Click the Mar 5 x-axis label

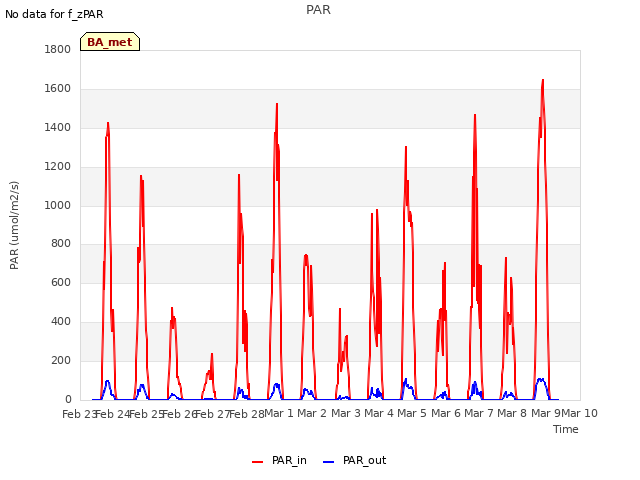[412, 413]
